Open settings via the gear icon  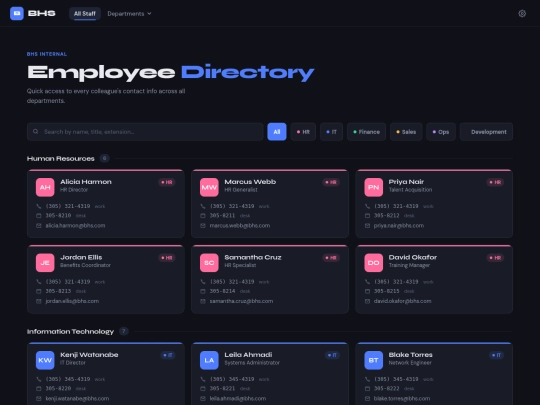tap(522, 13)
